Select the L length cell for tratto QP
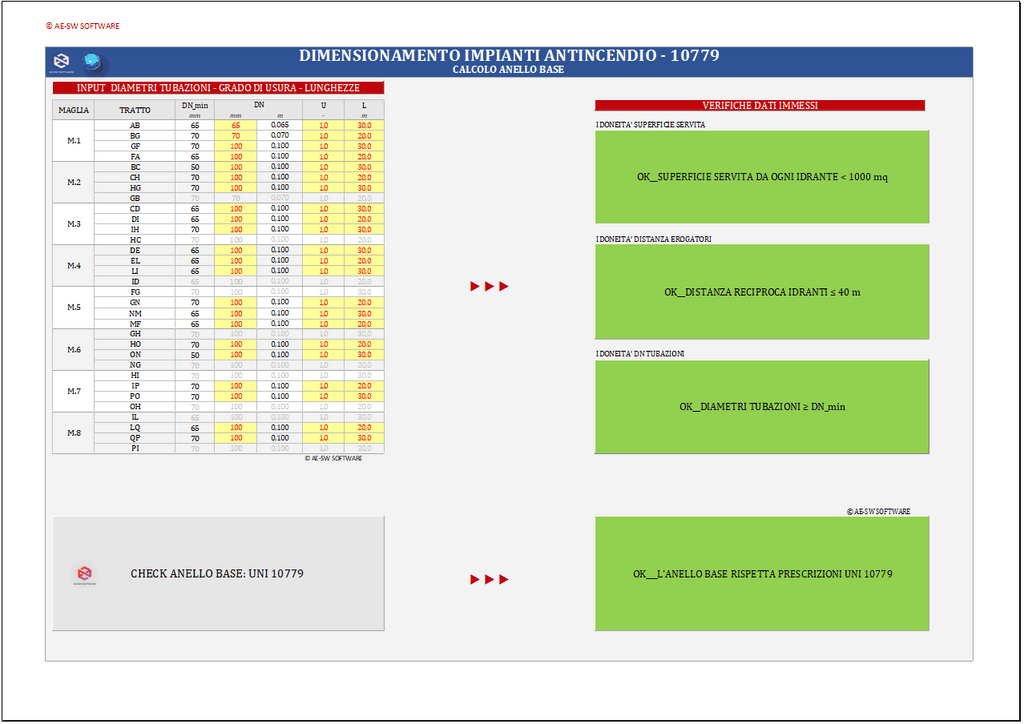The image size is (1024, 724). (x=364, y=438)
